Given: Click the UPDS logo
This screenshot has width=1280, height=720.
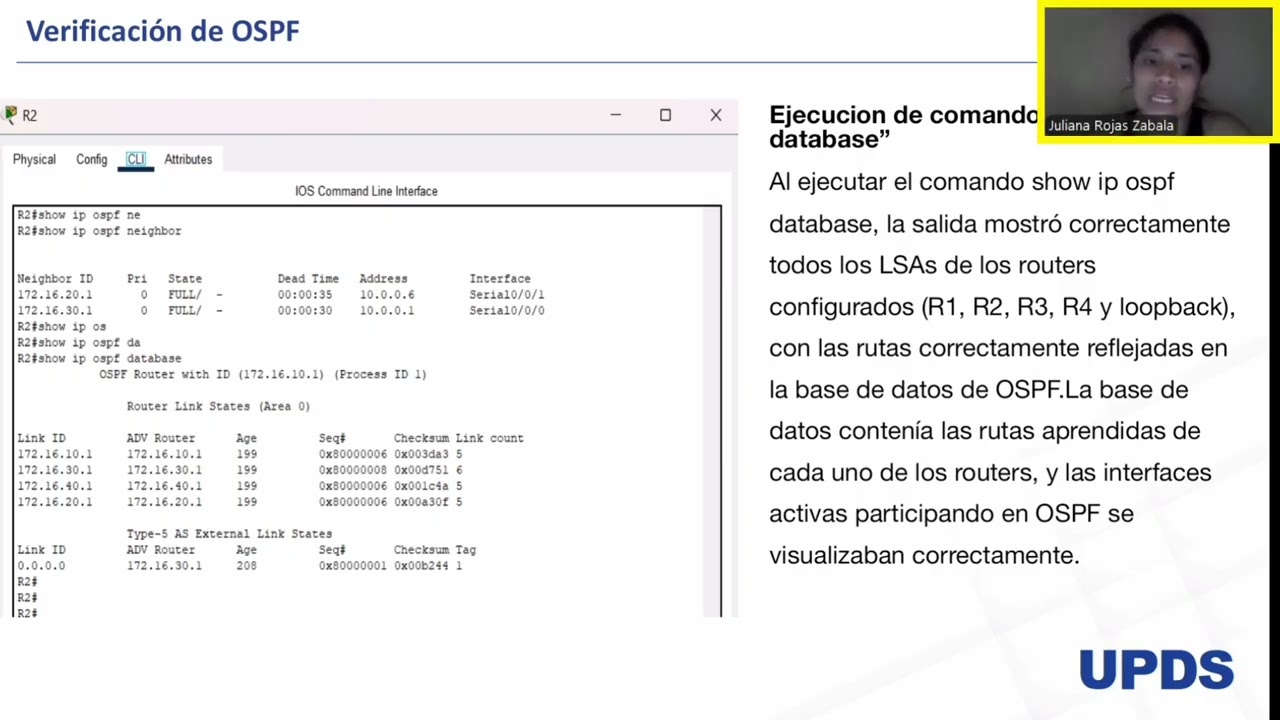Looking at the screenshot, I should tap(1156, 669).
